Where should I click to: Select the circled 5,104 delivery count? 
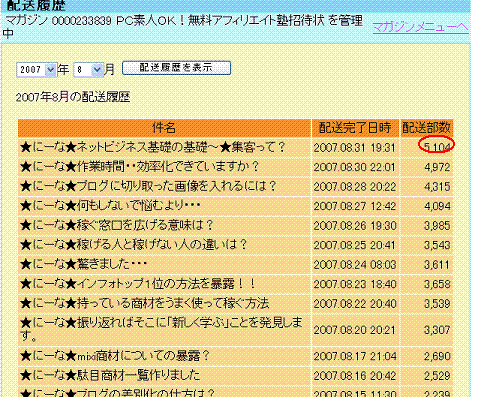(x=436, y=146)
